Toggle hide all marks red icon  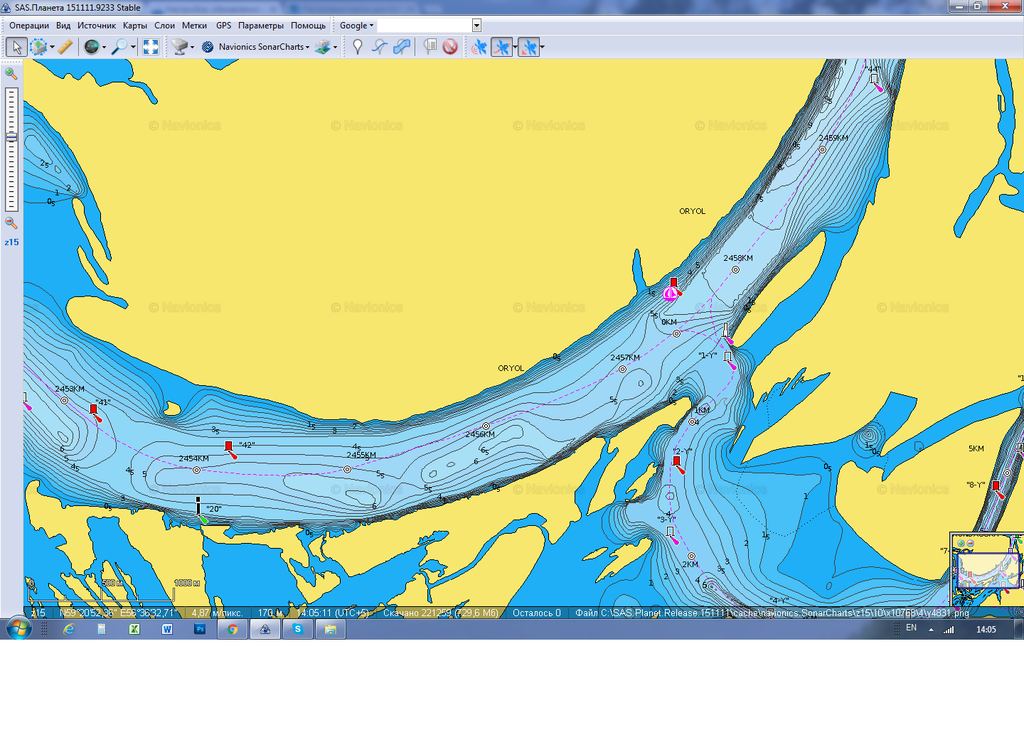(x=450, y=47)
